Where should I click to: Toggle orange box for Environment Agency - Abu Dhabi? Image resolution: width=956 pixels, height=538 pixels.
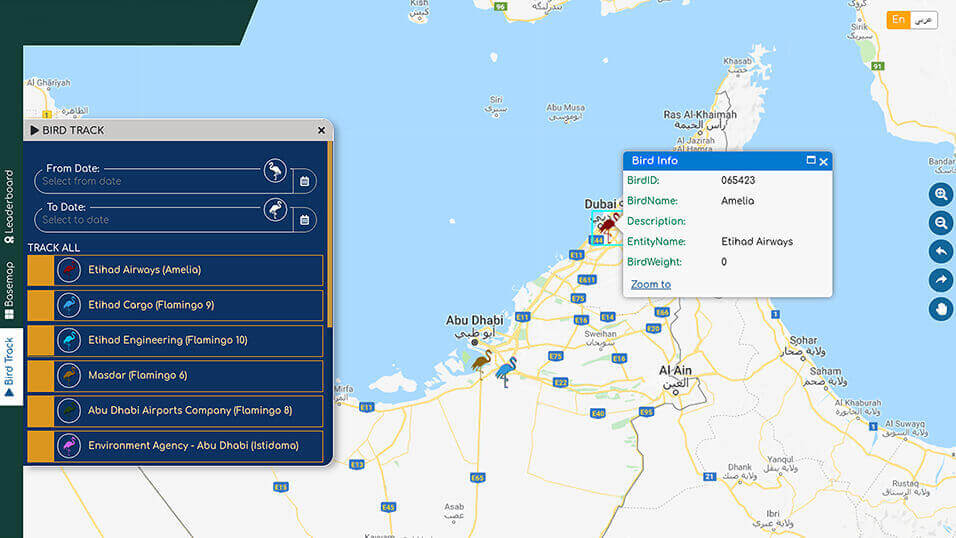[41, 446]
